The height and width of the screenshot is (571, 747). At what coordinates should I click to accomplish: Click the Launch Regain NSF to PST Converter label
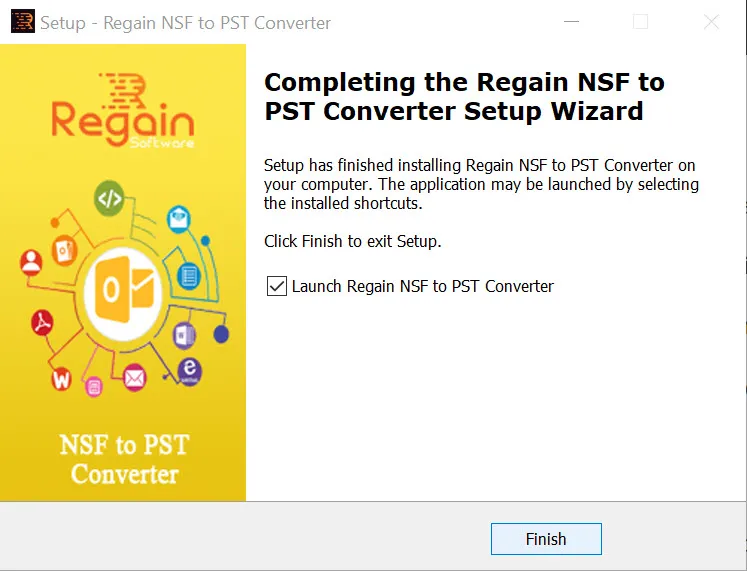(423, 286)
